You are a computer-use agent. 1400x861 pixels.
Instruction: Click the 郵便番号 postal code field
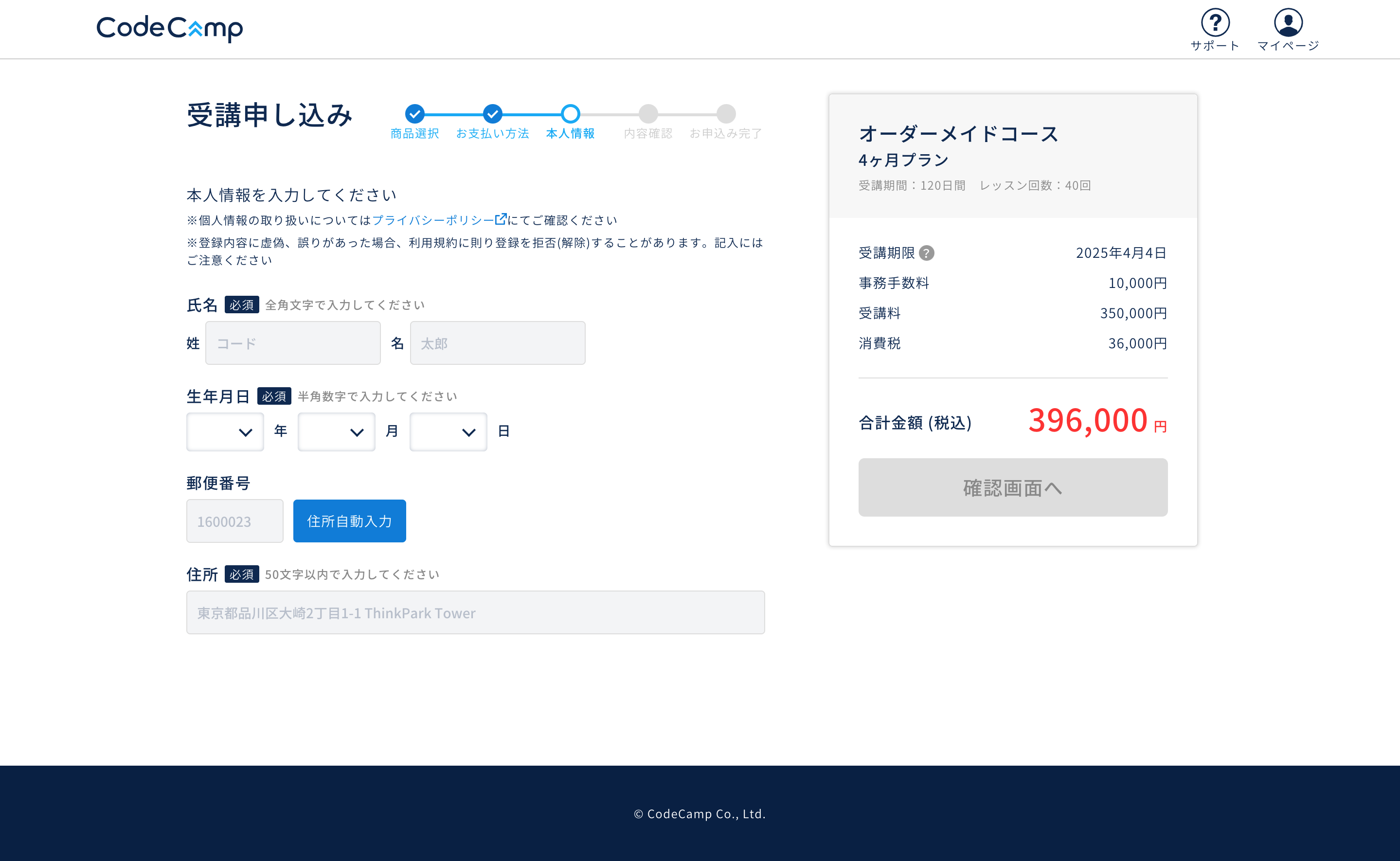pyautogui.click(x=234, y=521)
